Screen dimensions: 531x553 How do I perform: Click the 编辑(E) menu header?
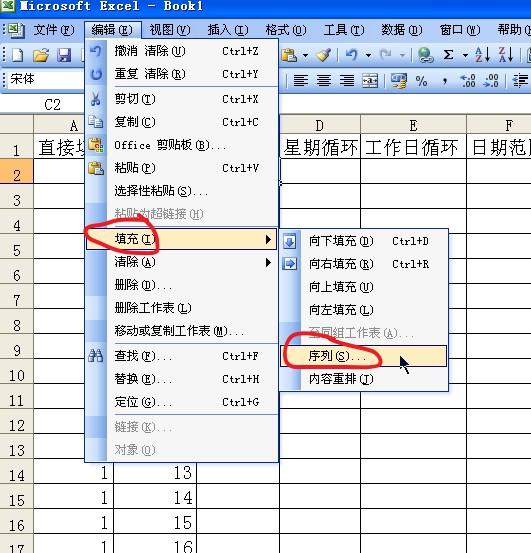(113, 30)
